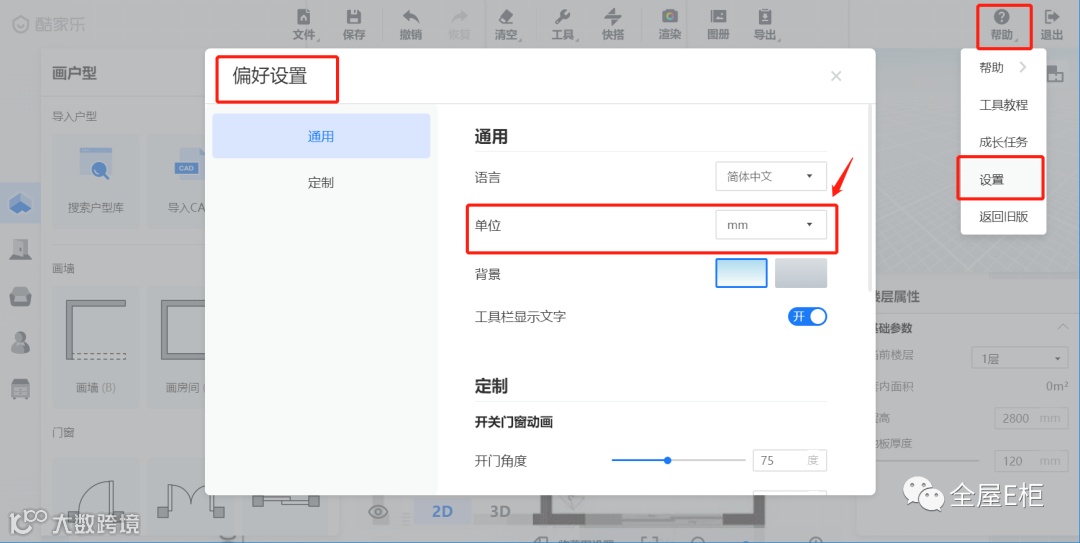Click the 开关门窗动画 heading text
This screenshot has height=543, width=1080.
click(514, 422)
